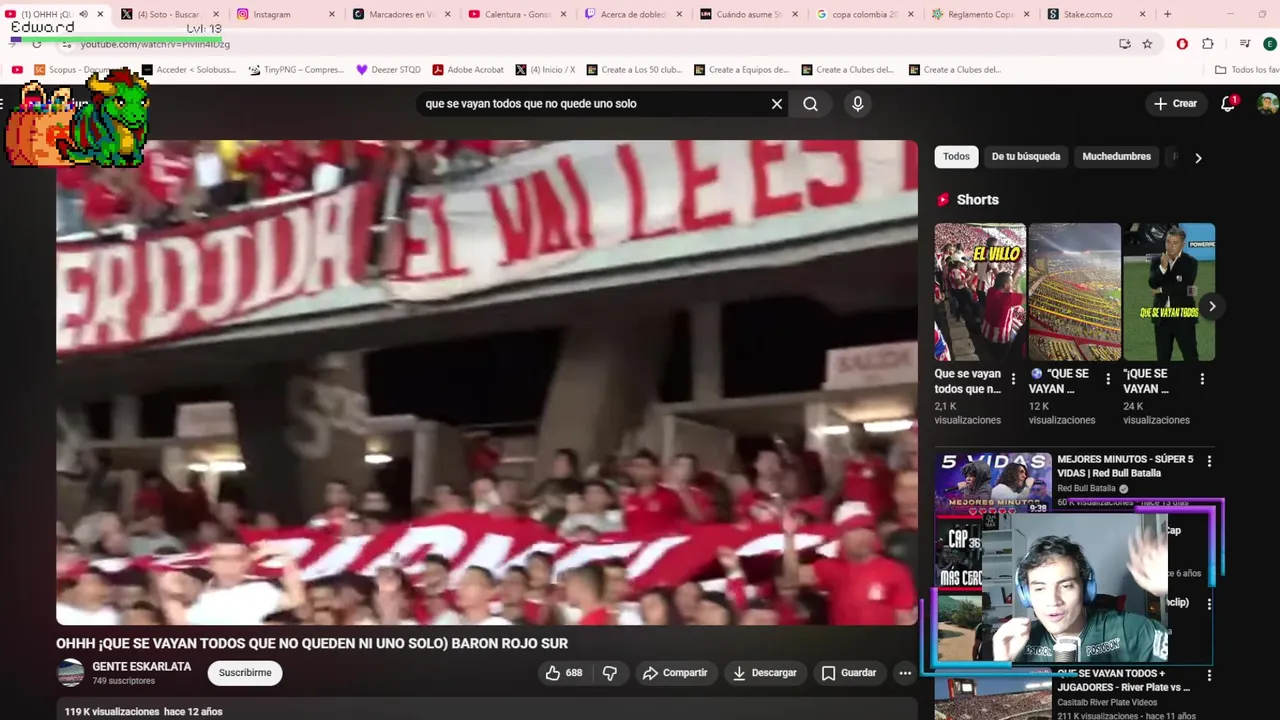The image size is (1280, 720).
Task: Open the YouTube account avatar menu
Action: [1267, 104]
